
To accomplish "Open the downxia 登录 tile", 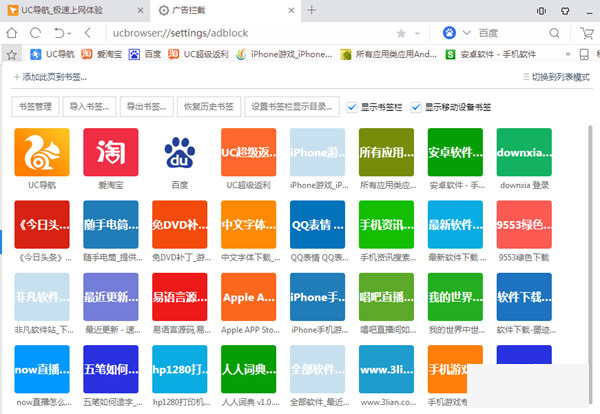I will point(524,152).
